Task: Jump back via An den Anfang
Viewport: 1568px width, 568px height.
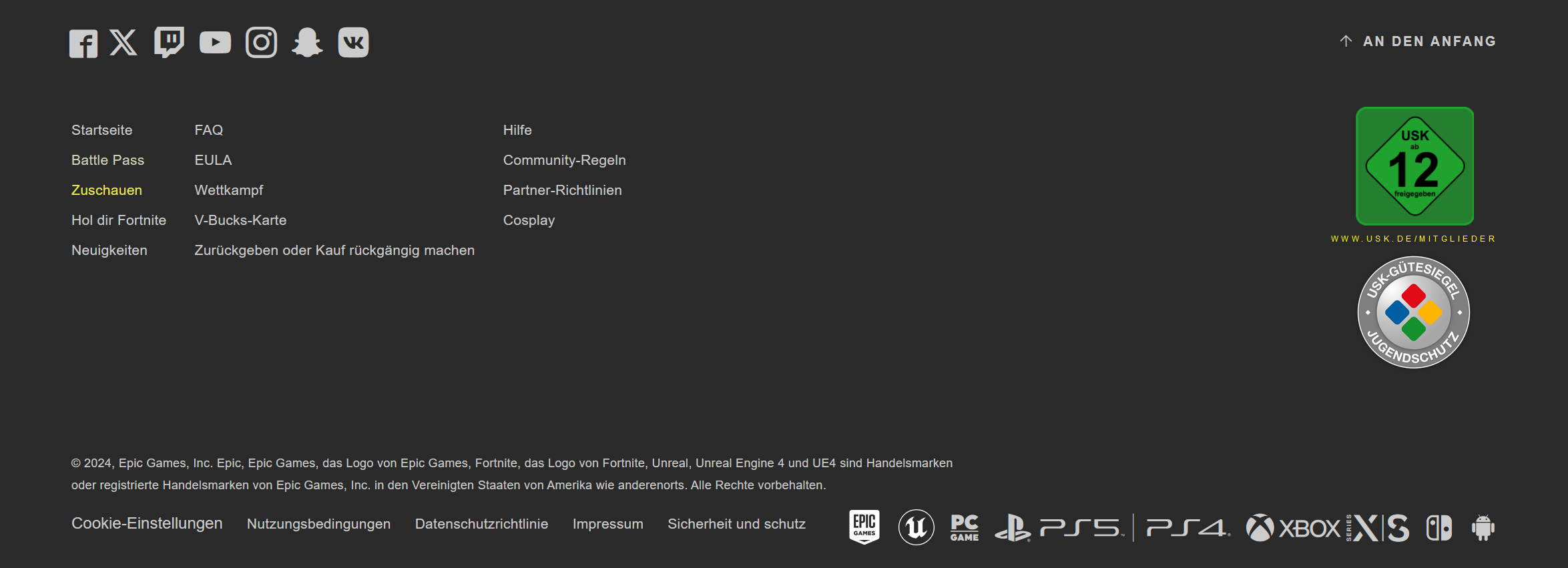Action: [x=1418, y=41]
